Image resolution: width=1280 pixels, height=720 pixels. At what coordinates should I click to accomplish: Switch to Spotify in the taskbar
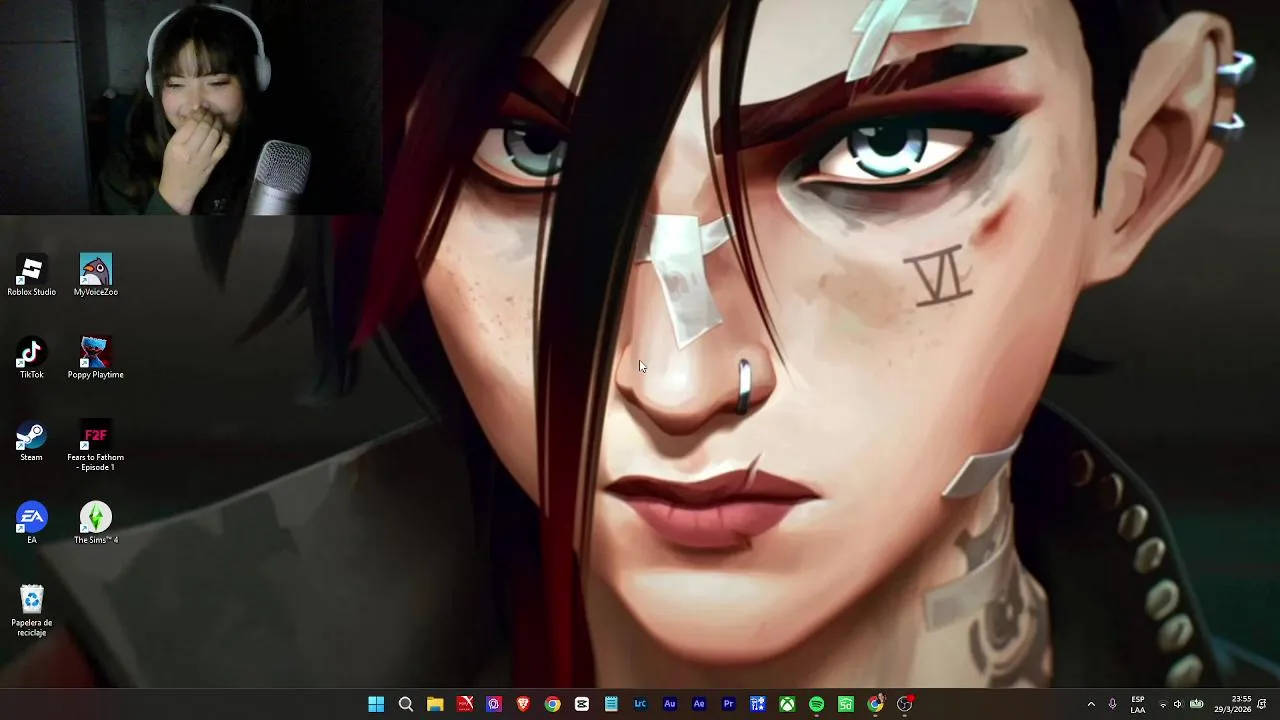(816, 704)
